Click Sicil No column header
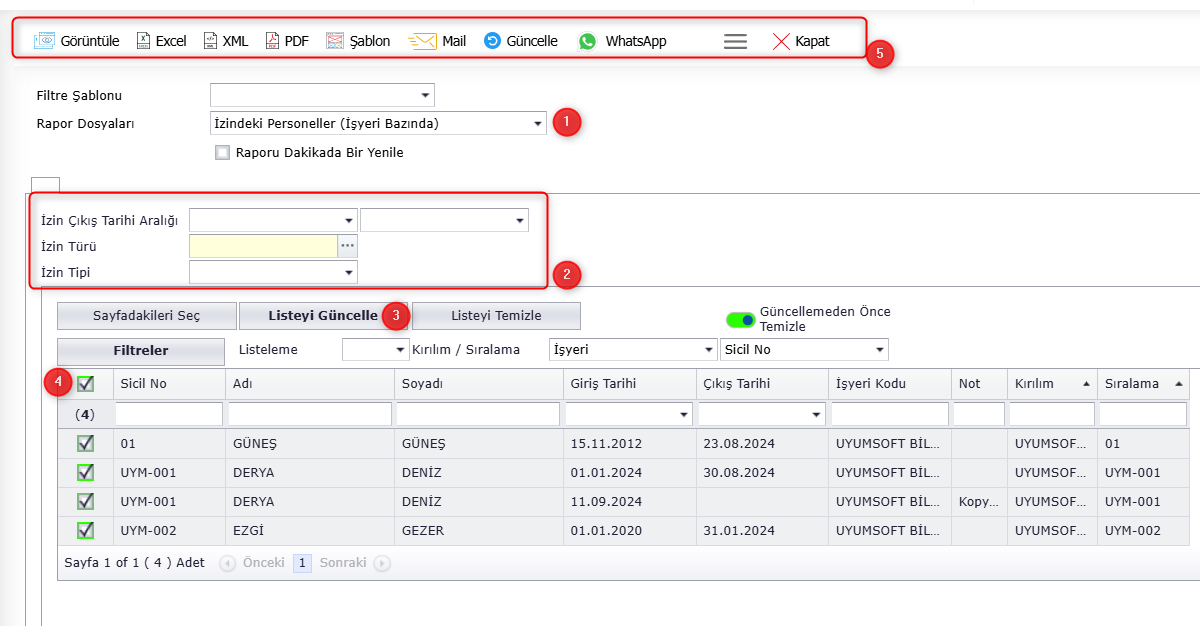 tap(169, 384)
